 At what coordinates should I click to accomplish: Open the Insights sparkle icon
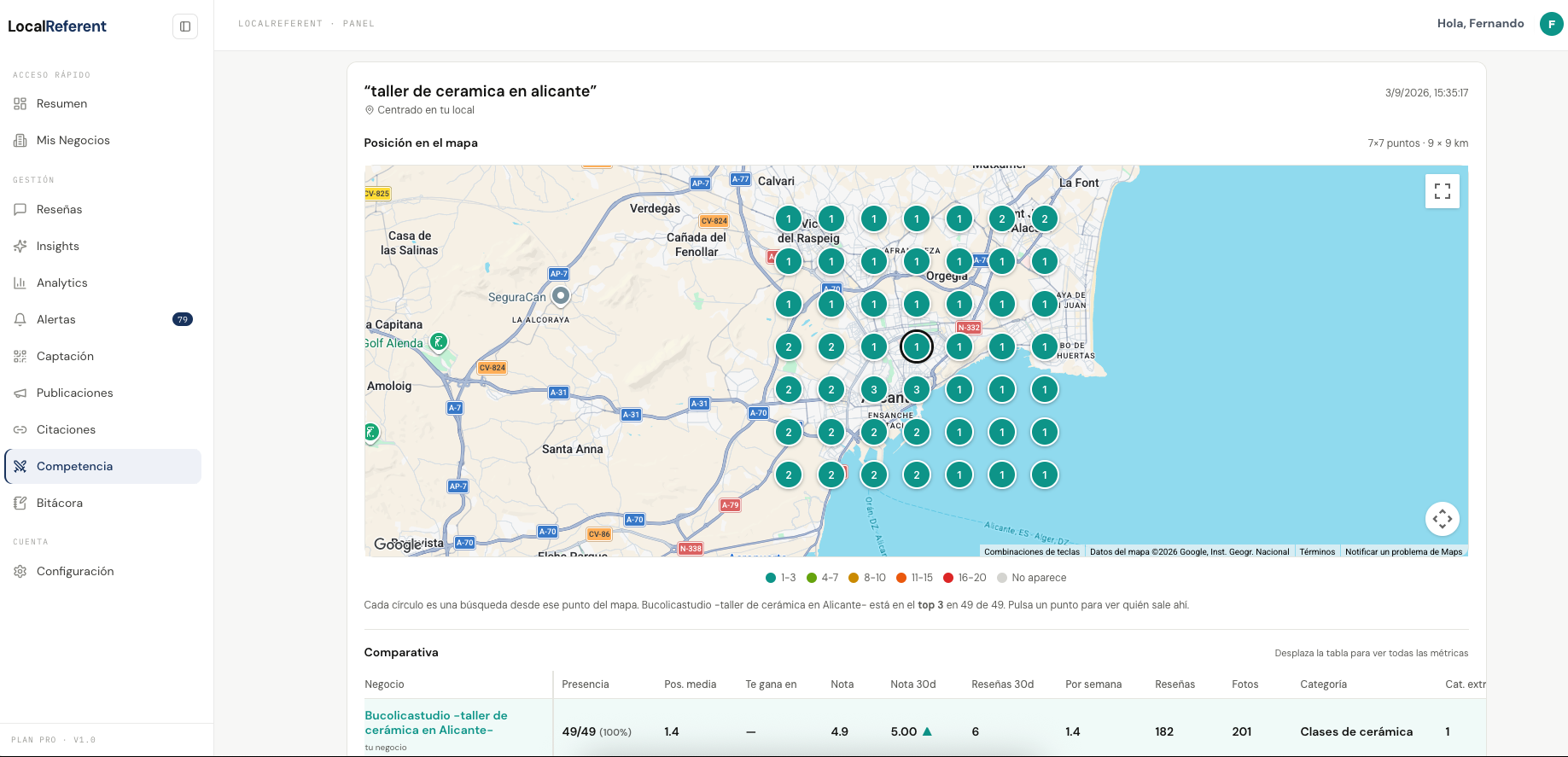(x=20, y=247)
